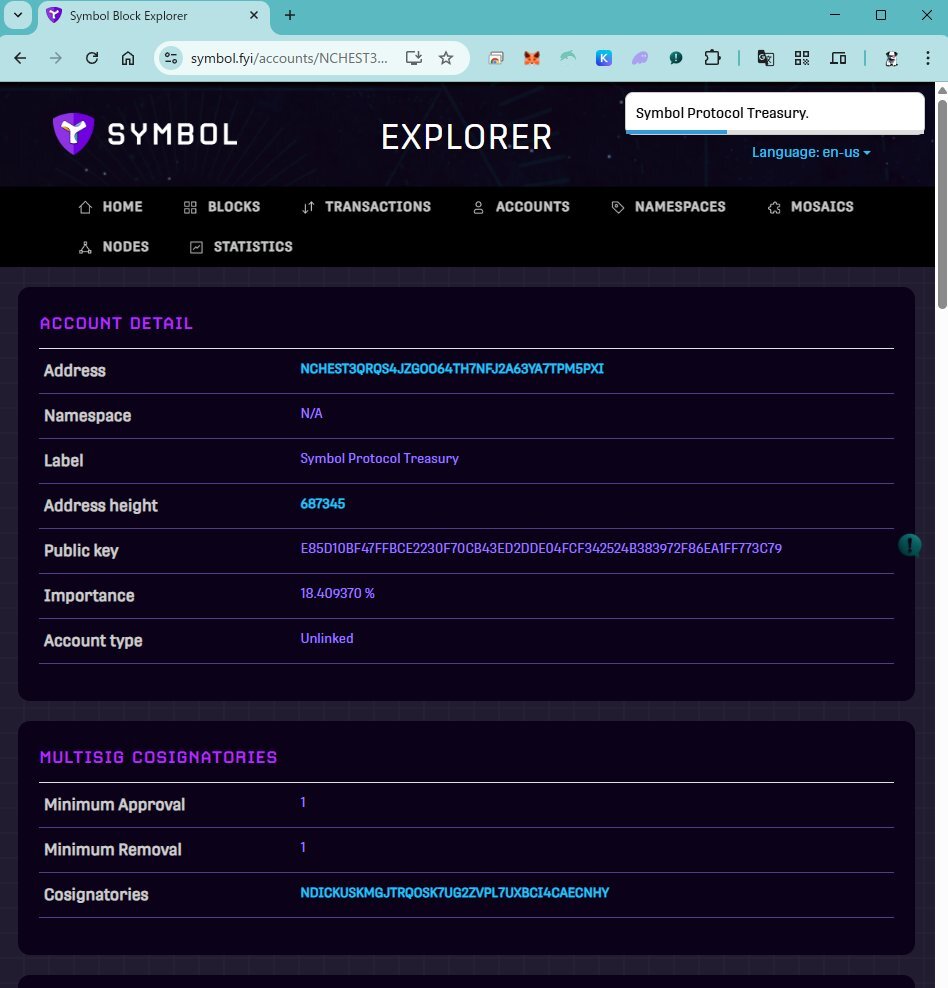Expand the tab search chevron

[18, 15]
